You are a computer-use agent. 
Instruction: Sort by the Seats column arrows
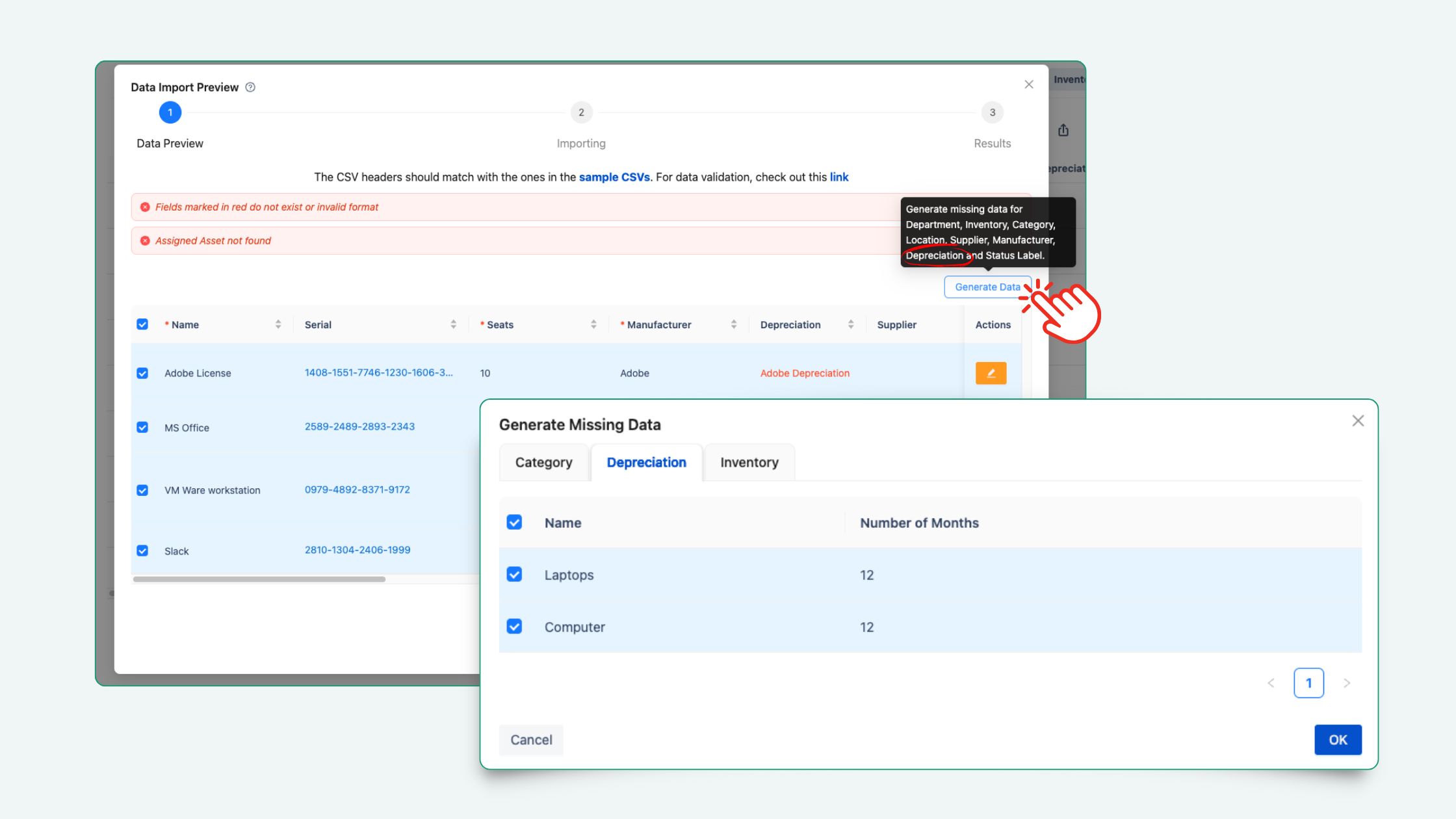coord(593,324)
